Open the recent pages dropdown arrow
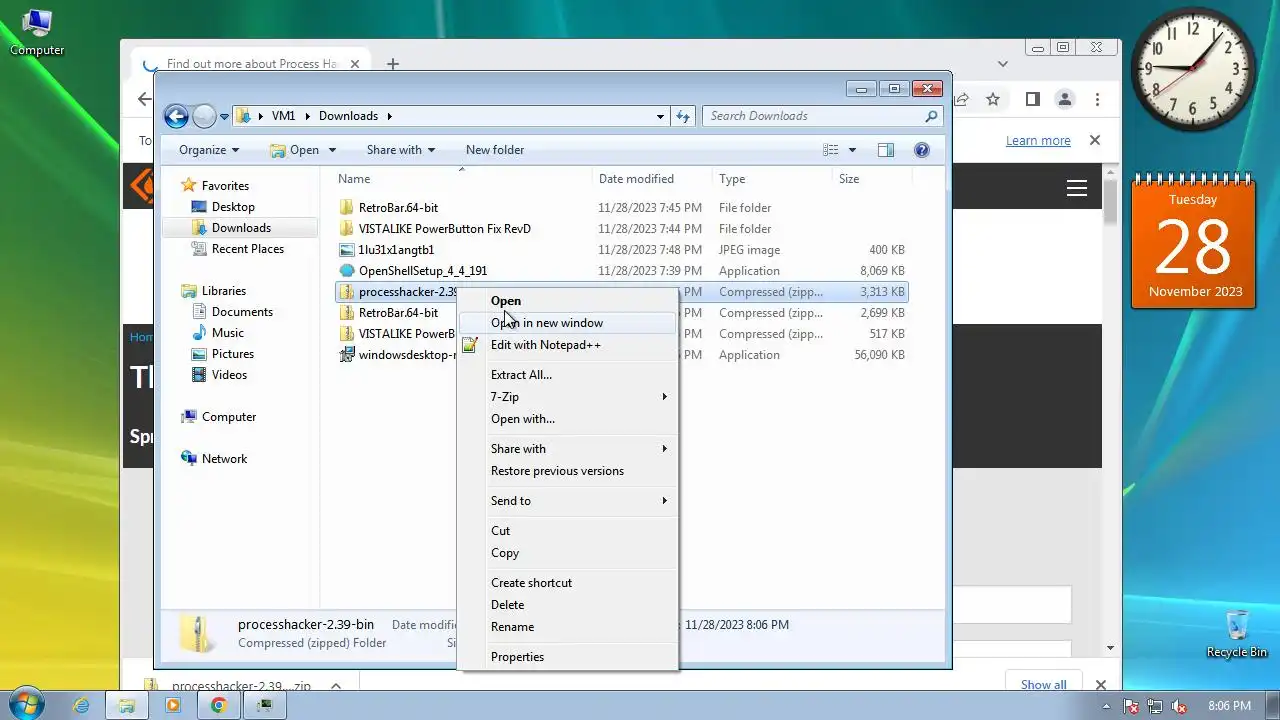The image size is (1280, 720). point(224,117)
